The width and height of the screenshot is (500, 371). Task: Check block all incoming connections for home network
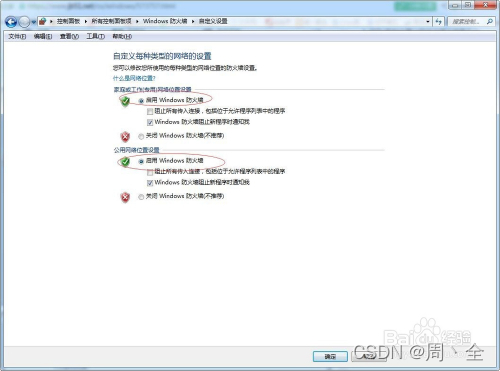click(x=150, y=111)
